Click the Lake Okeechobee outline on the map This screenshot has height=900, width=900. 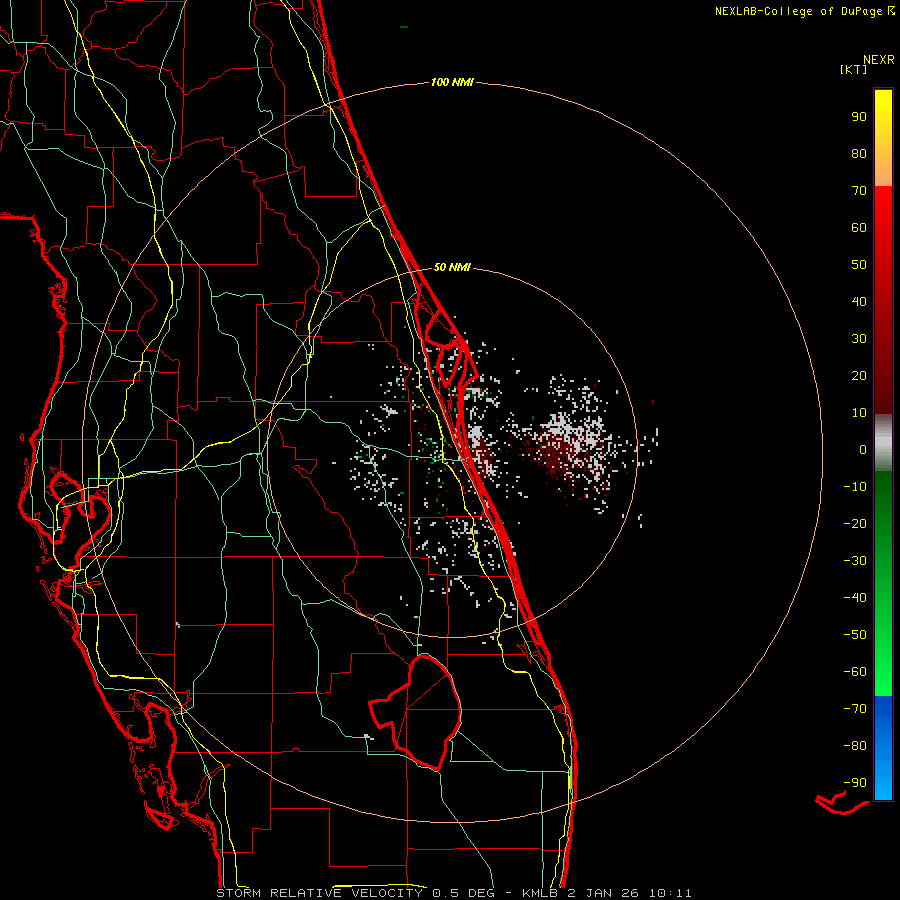coord(417,712)
